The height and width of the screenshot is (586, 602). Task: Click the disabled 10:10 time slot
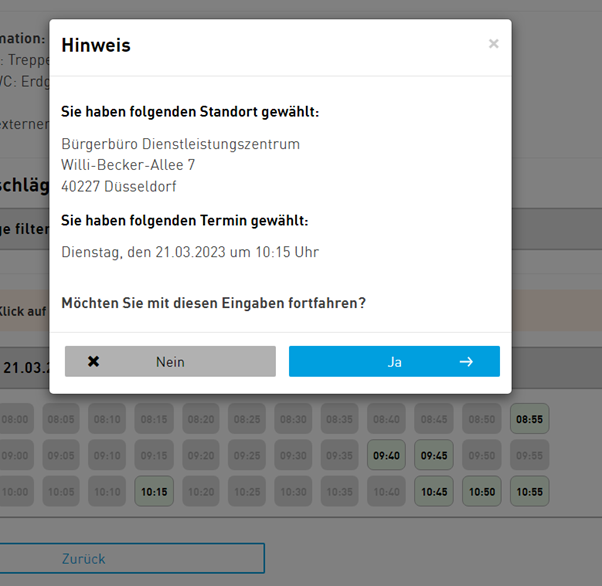click(107, 492)
